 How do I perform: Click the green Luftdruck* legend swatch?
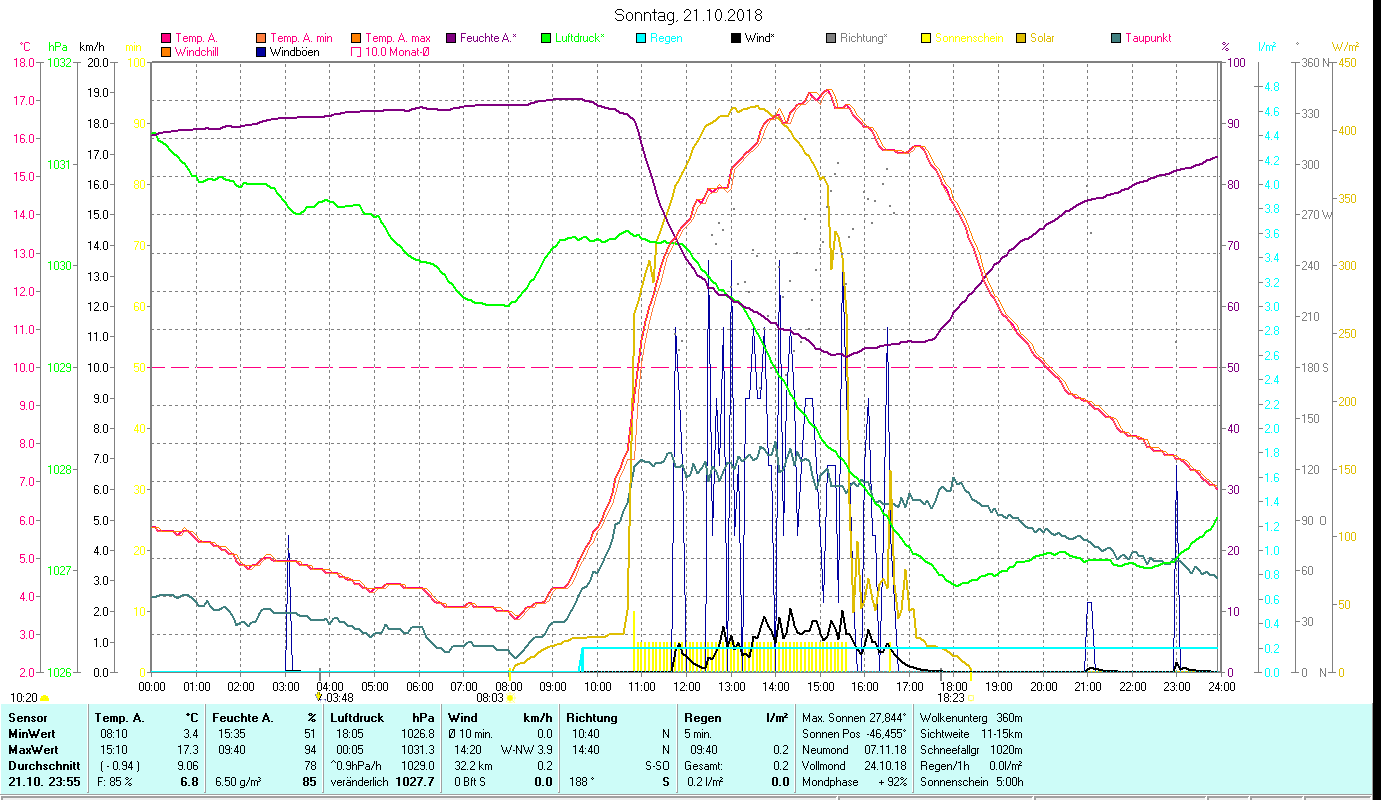coord(545,38)
